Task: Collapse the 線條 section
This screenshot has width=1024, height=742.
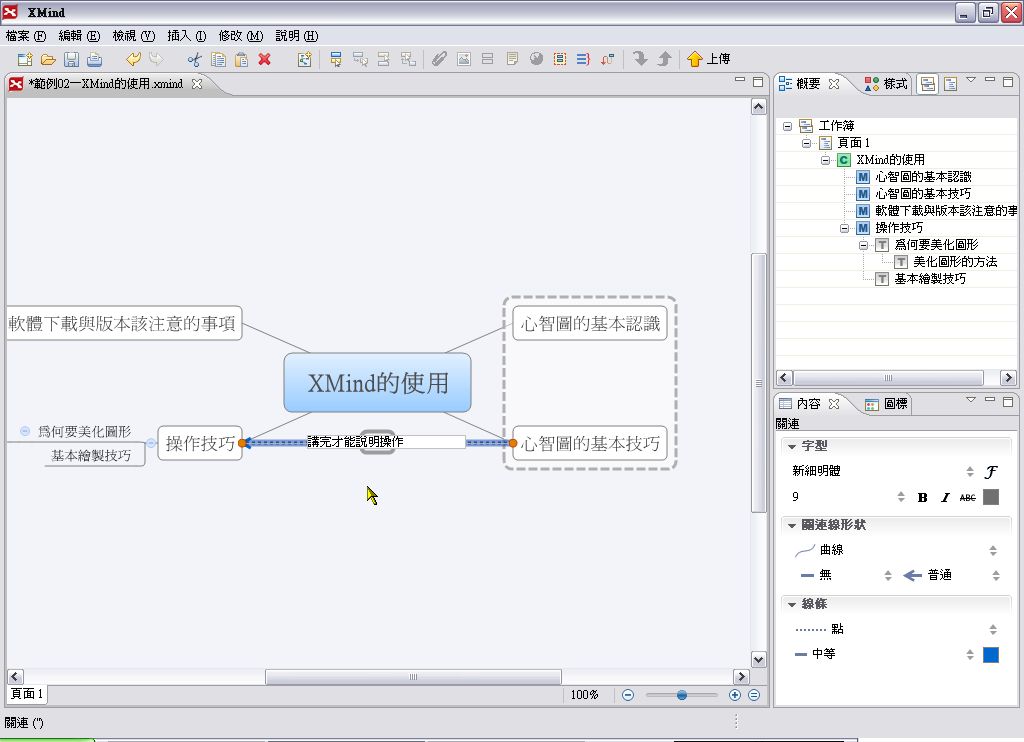Action: 792,604
